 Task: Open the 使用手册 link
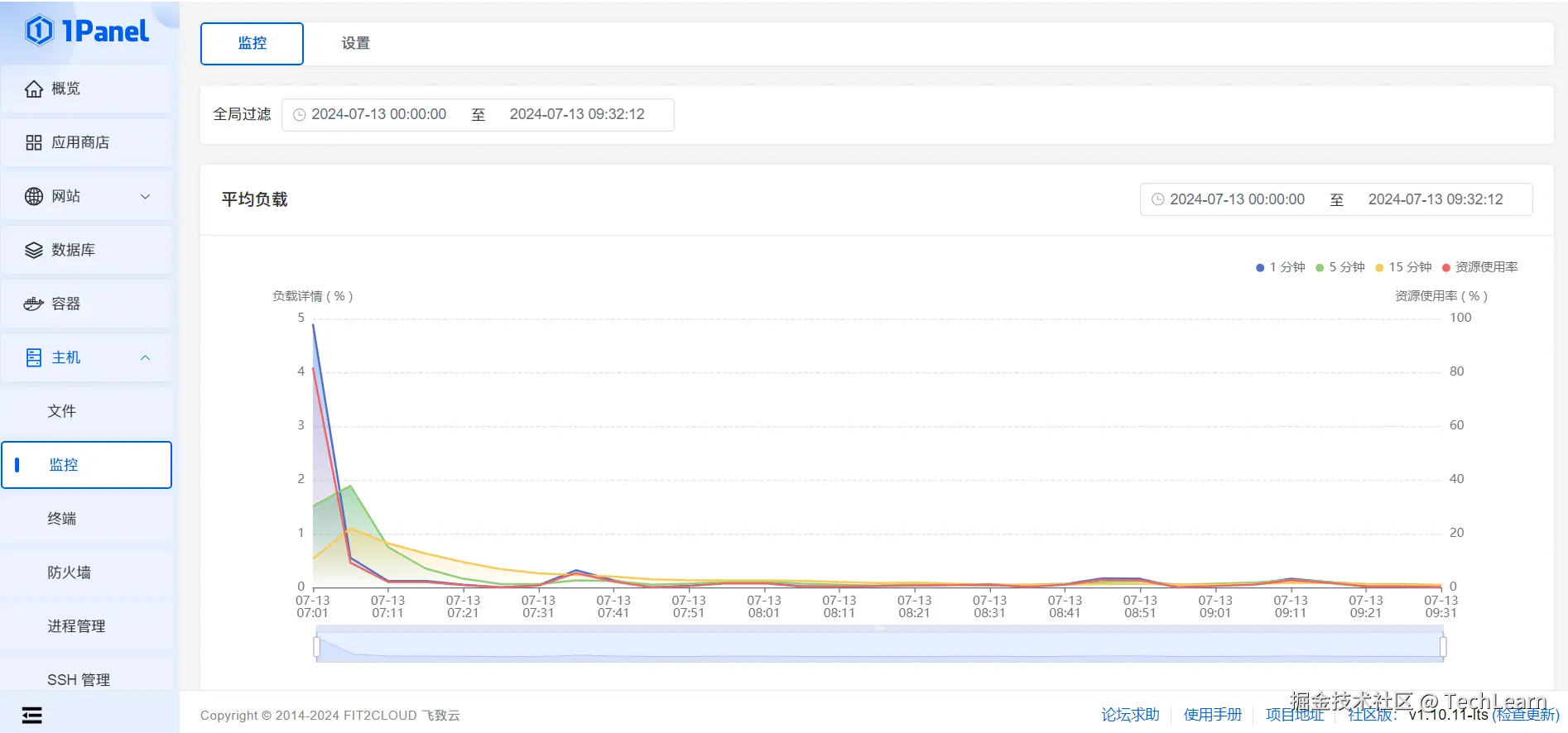click(1212, 715)
